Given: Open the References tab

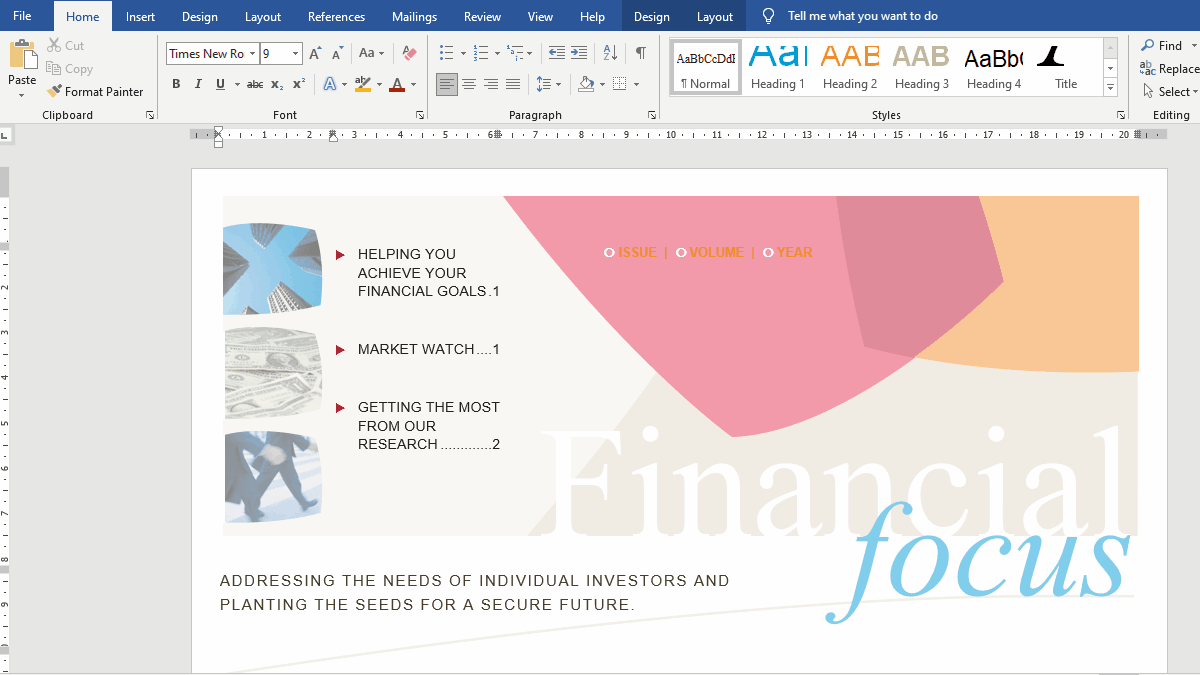Looking at the screenshot, I should click(336, 16).
